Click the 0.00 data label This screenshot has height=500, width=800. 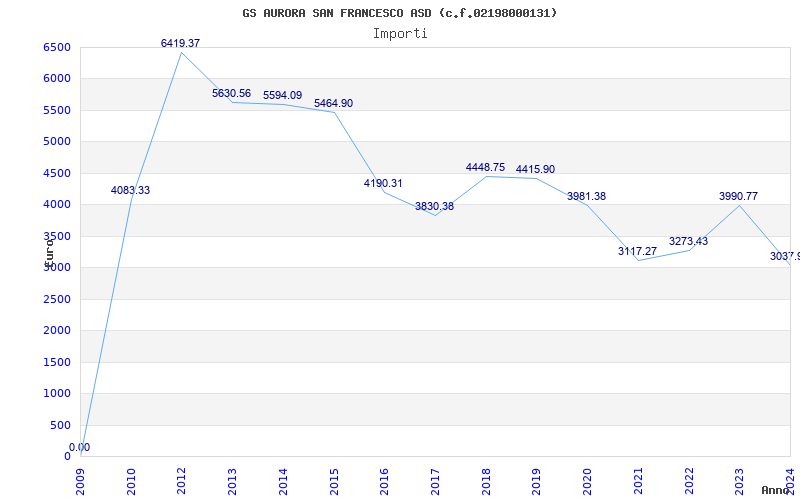[80, 447]
